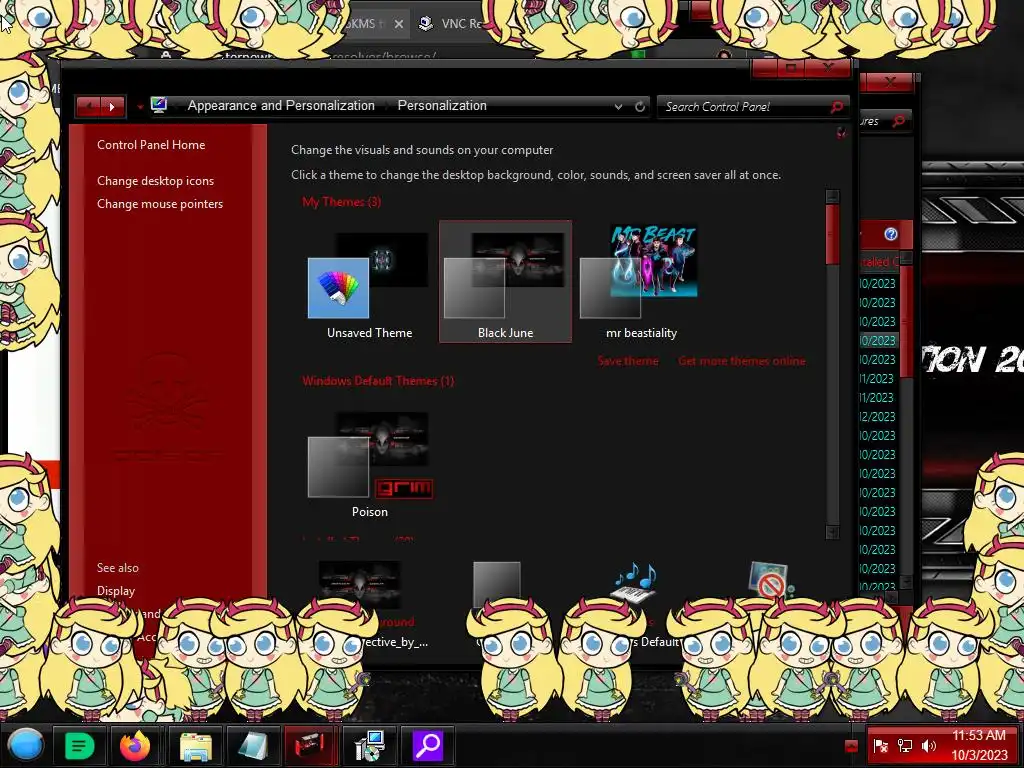Apply the mr beastiality theme
Viewport: 1024px width, 768px height.
pyautogui.click(x=641, y=281)
